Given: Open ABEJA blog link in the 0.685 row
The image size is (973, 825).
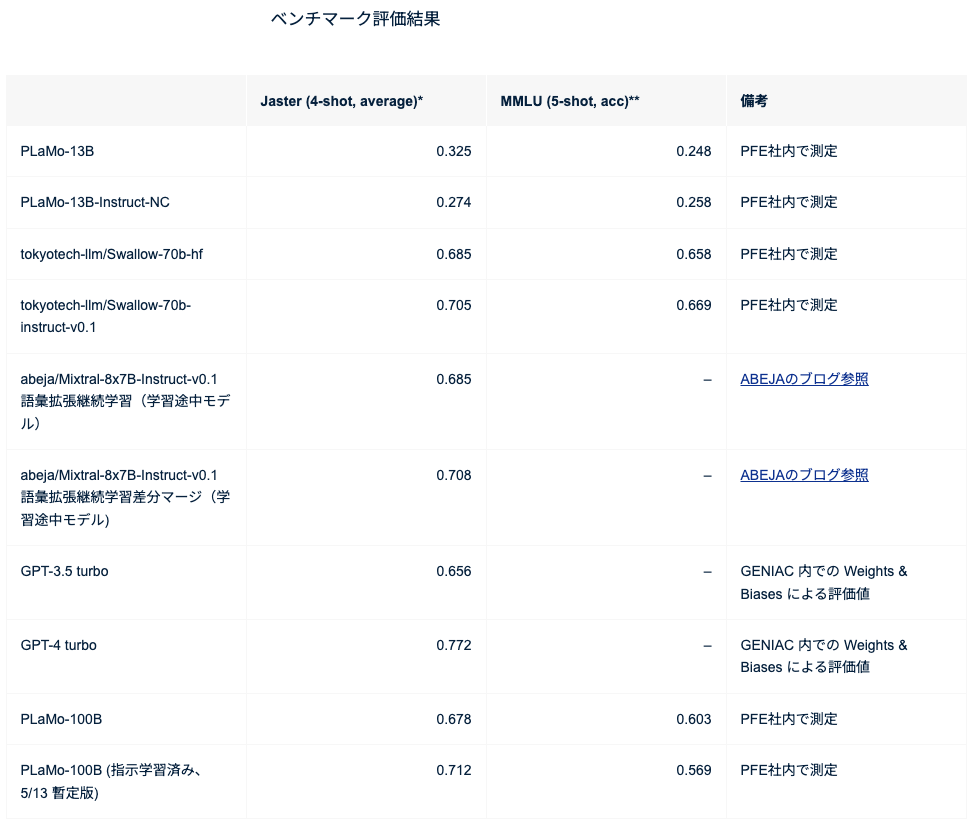Looking at the screenshot, I should 804,379.
